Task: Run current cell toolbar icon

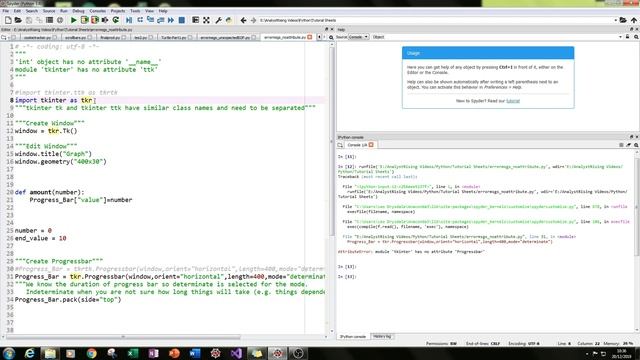Action: click(84, 20)
